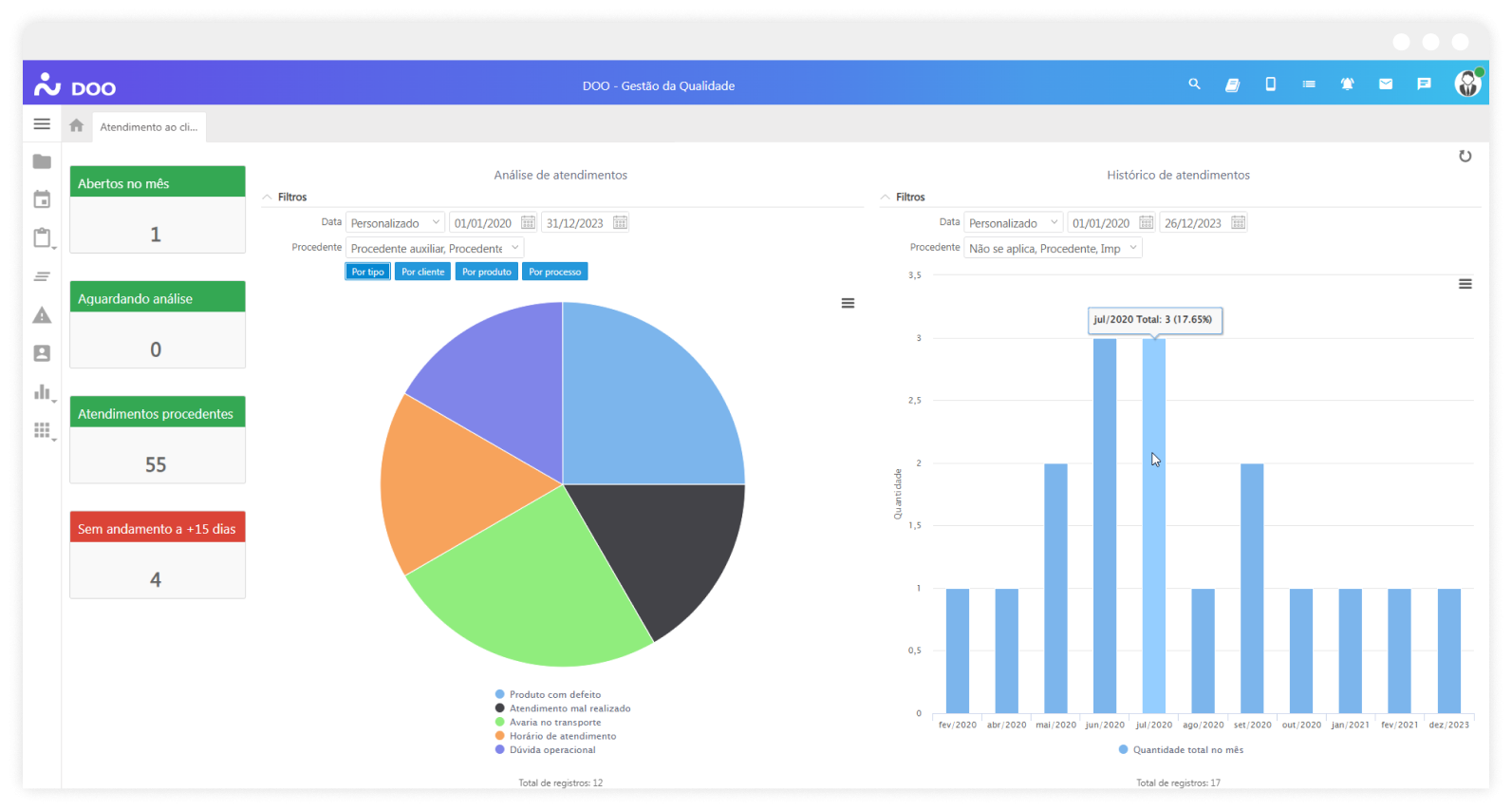Edit the 31/12/2023 date field
Screen dimensions: 1512x811
574,222
